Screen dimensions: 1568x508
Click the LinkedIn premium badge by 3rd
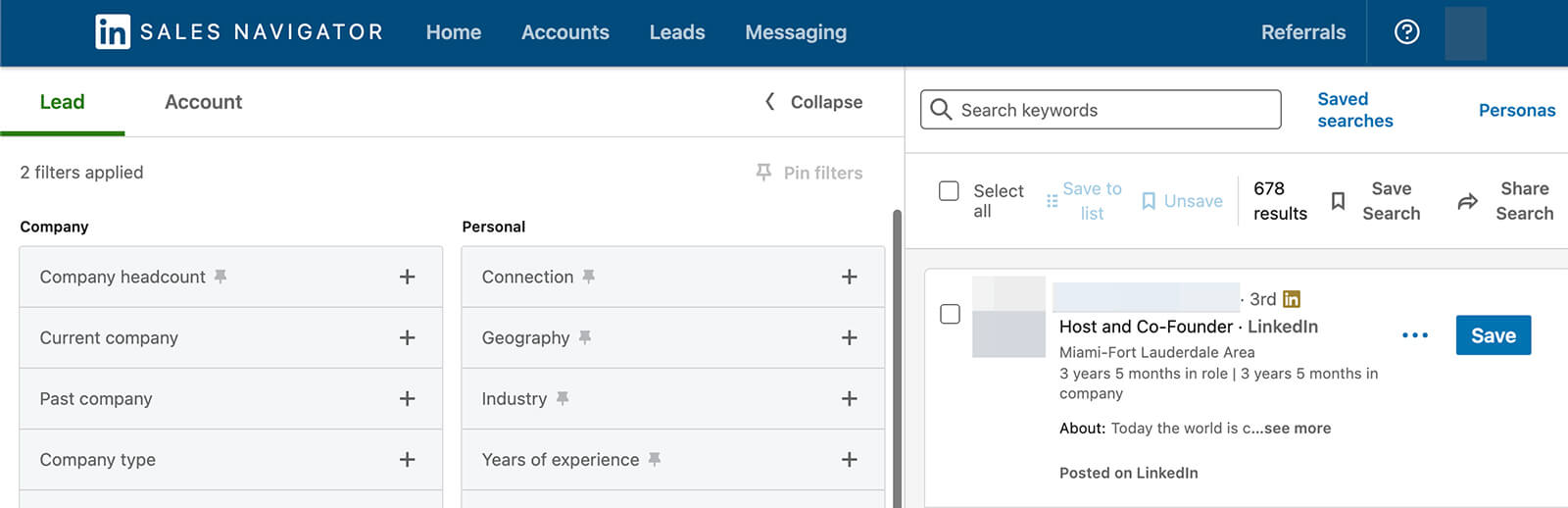click(x=1292, y=299)
